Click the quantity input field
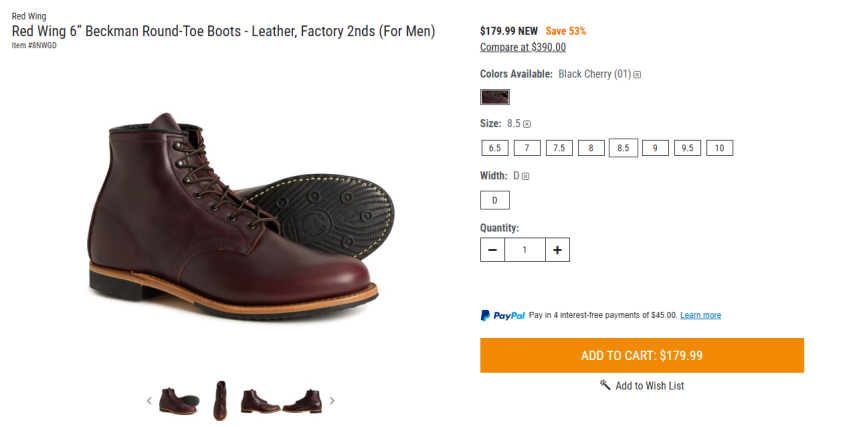This screenshot has width=849, height=427. coord(524,249)
